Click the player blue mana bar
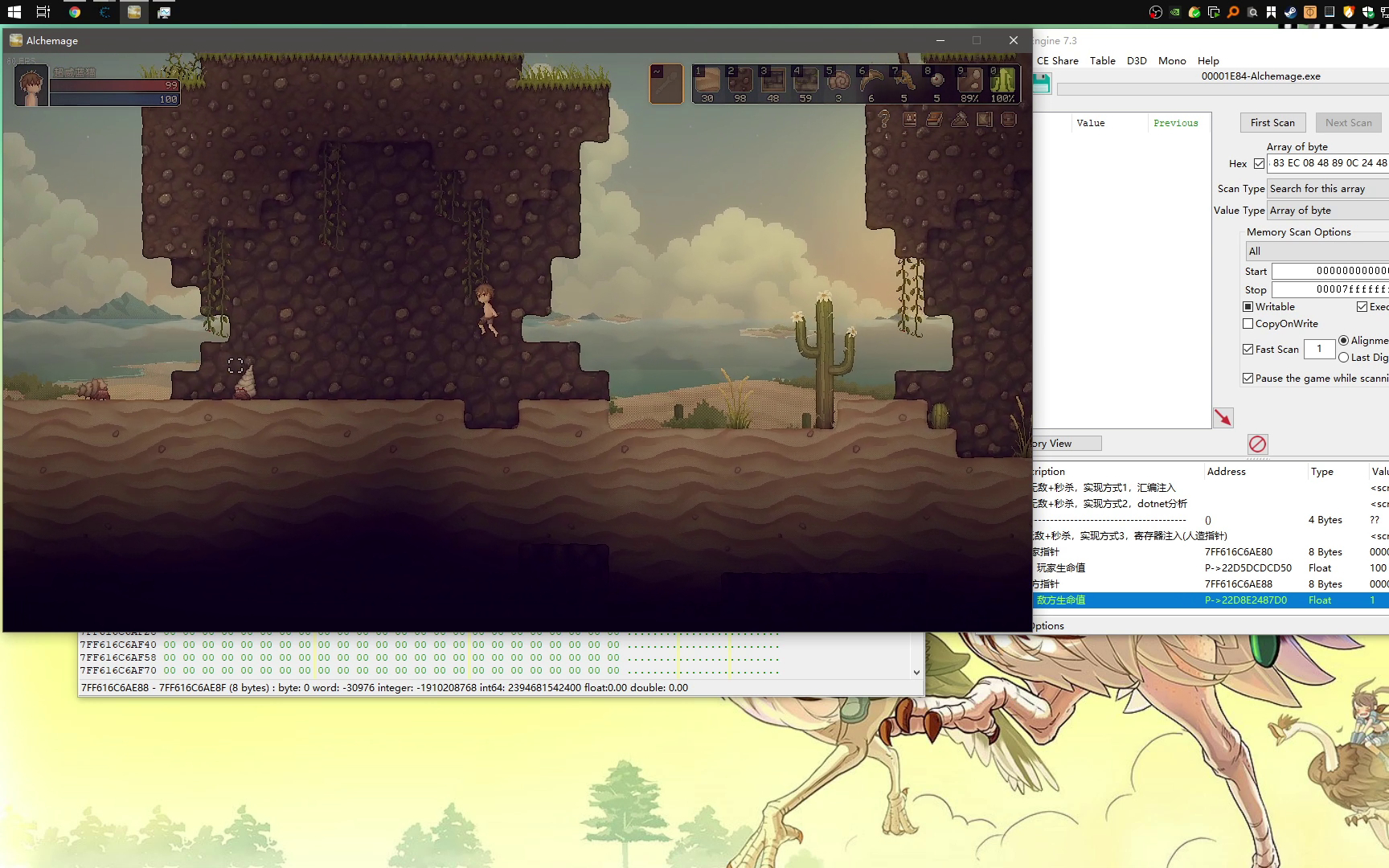The image size is (1389, 868). (114, 99)
